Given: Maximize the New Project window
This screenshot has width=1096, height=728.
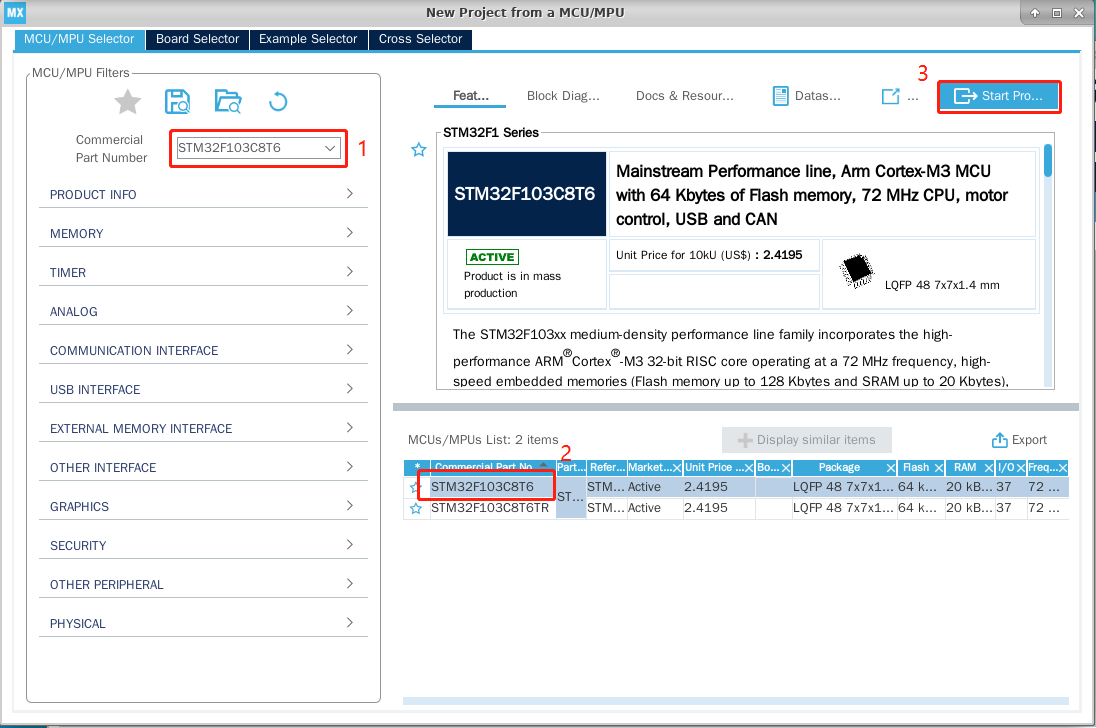Looking at the screenshot, I should click(1057, 13).
